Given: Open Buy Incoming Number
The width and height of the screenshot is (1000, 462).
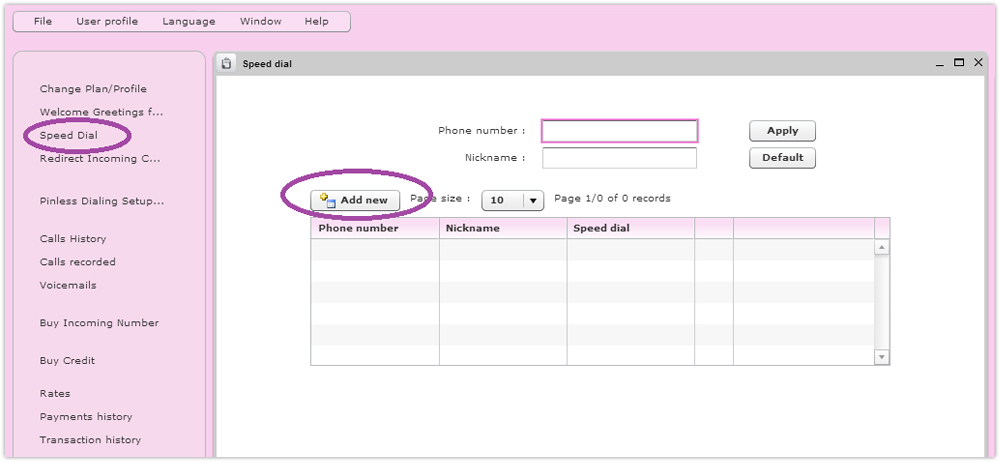Looking at the screenshot, I should 99,323.
